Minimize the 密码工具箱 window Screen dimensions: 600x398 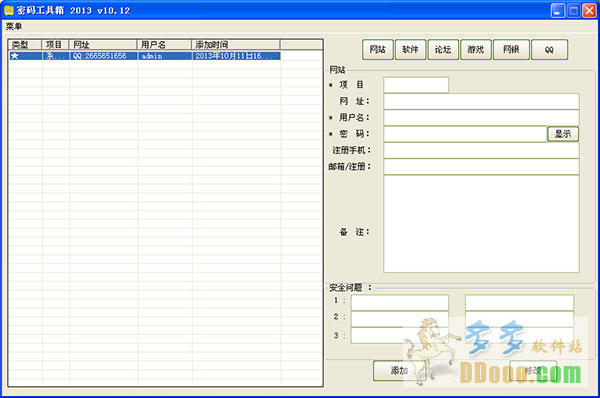(x=558, y=10)
